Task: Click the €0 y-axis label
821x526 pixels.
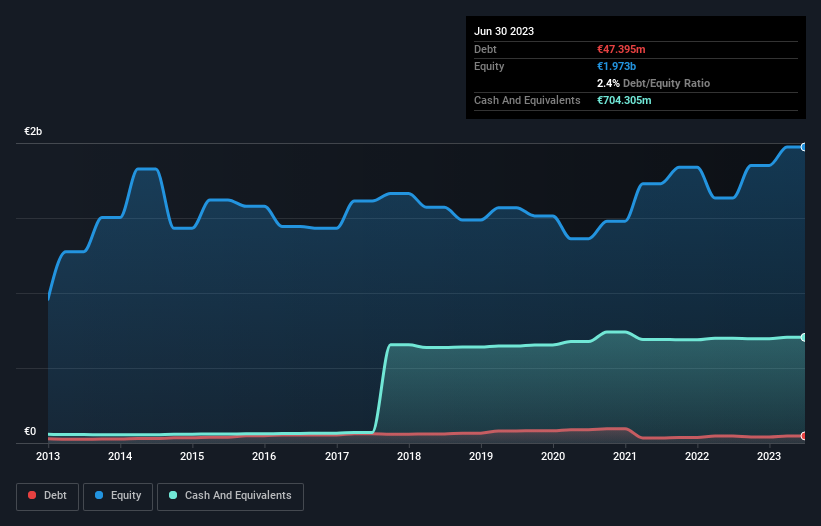Action: pyautogui.click(x=30, y=432)
